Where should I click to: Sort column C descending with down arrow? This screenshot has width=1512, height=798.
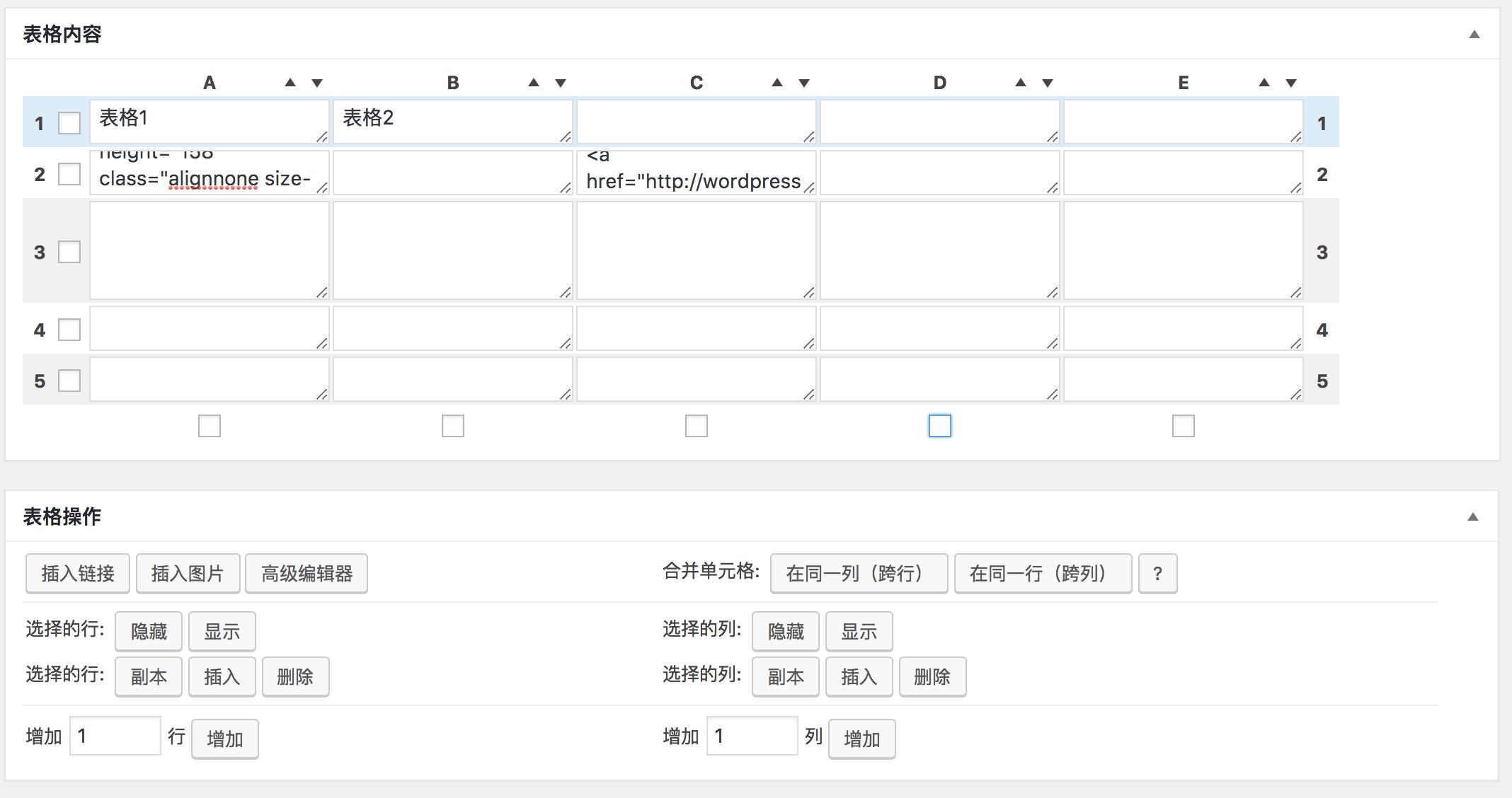[804, 81]
